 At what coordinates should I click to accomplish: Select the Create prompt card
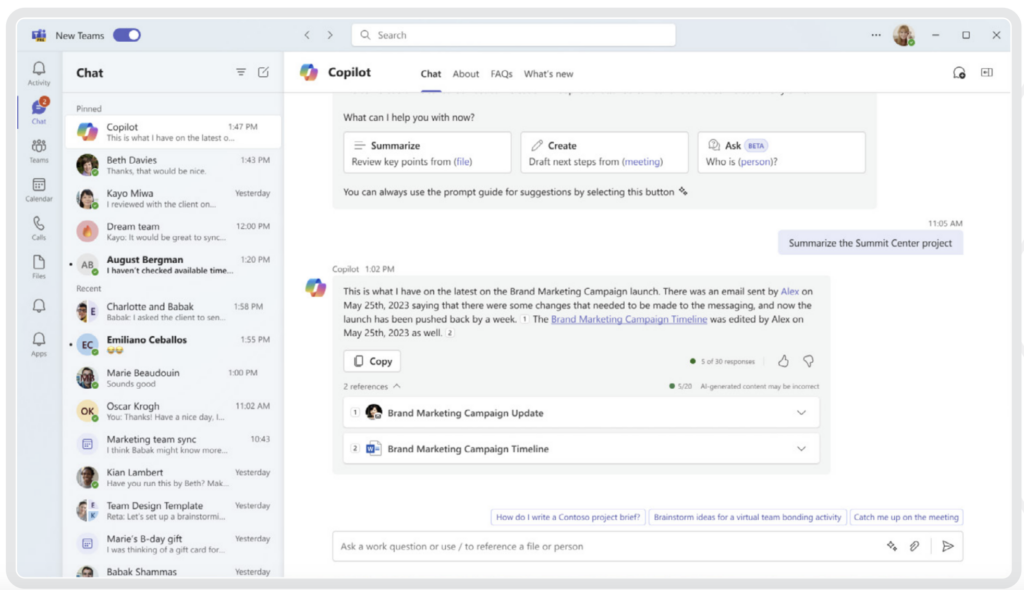(604, 153)
